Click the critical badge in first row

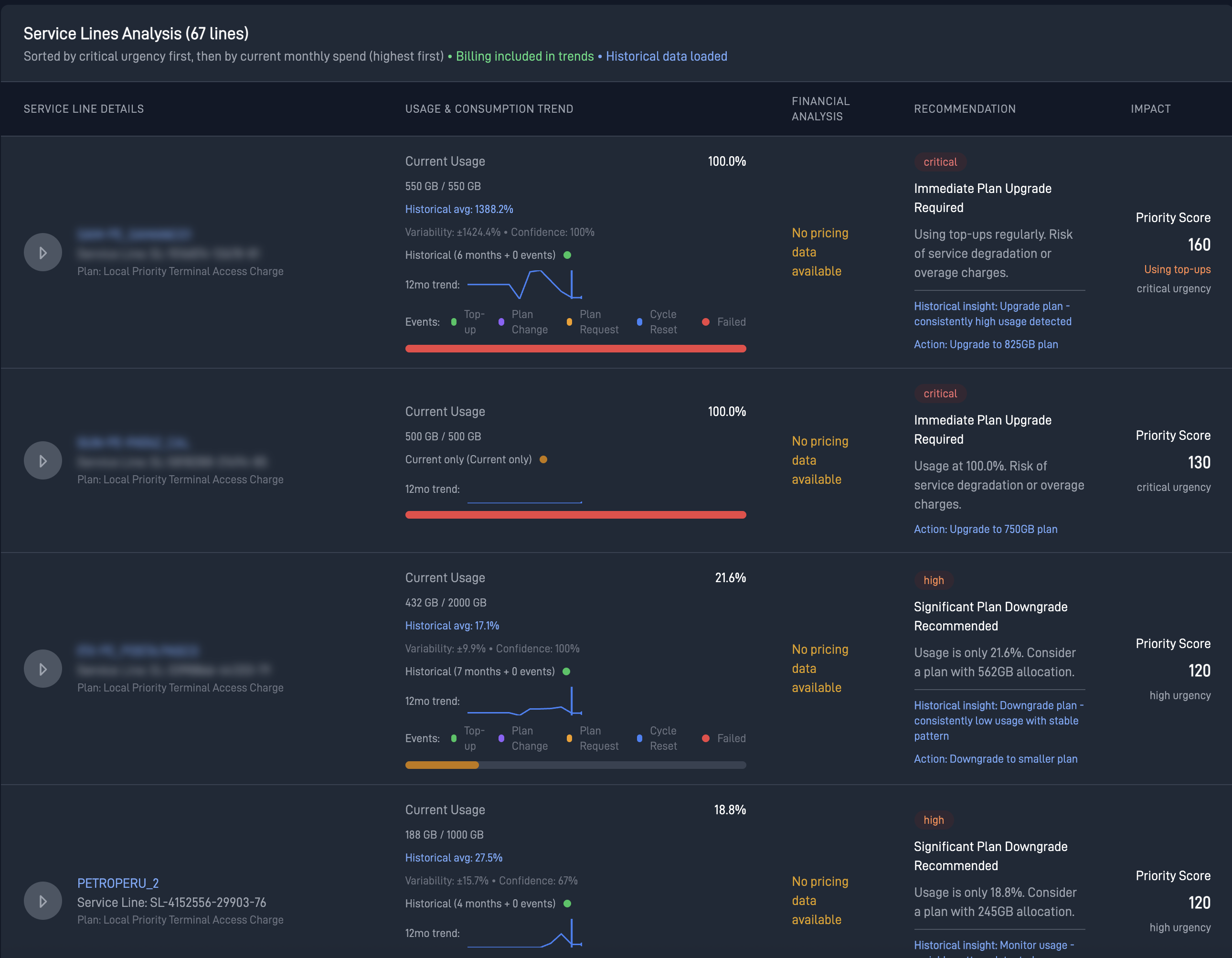[940, 162]
